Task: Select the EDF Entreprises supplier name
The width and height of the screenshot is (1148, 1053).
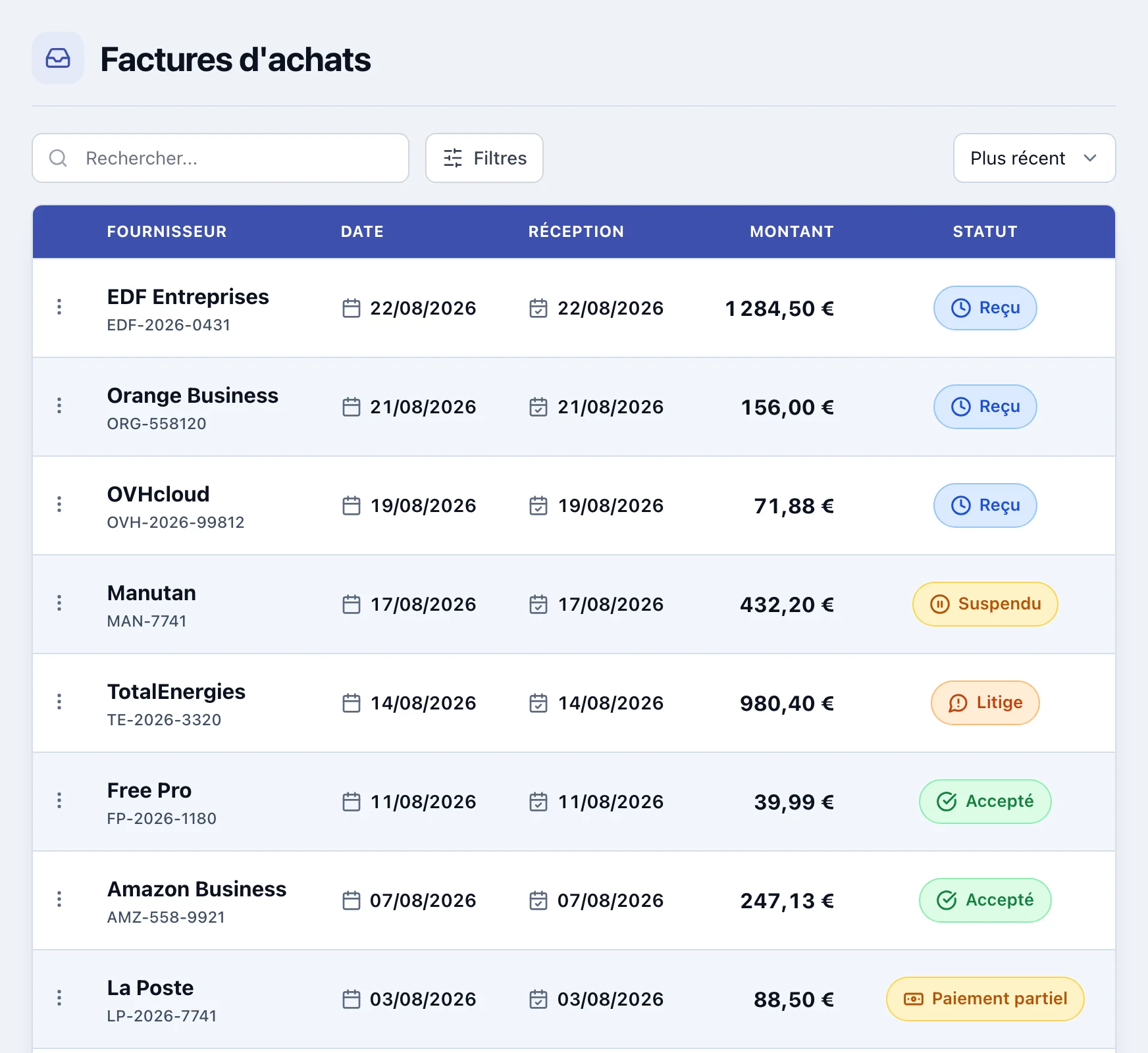Action: (x=188, y=297)
